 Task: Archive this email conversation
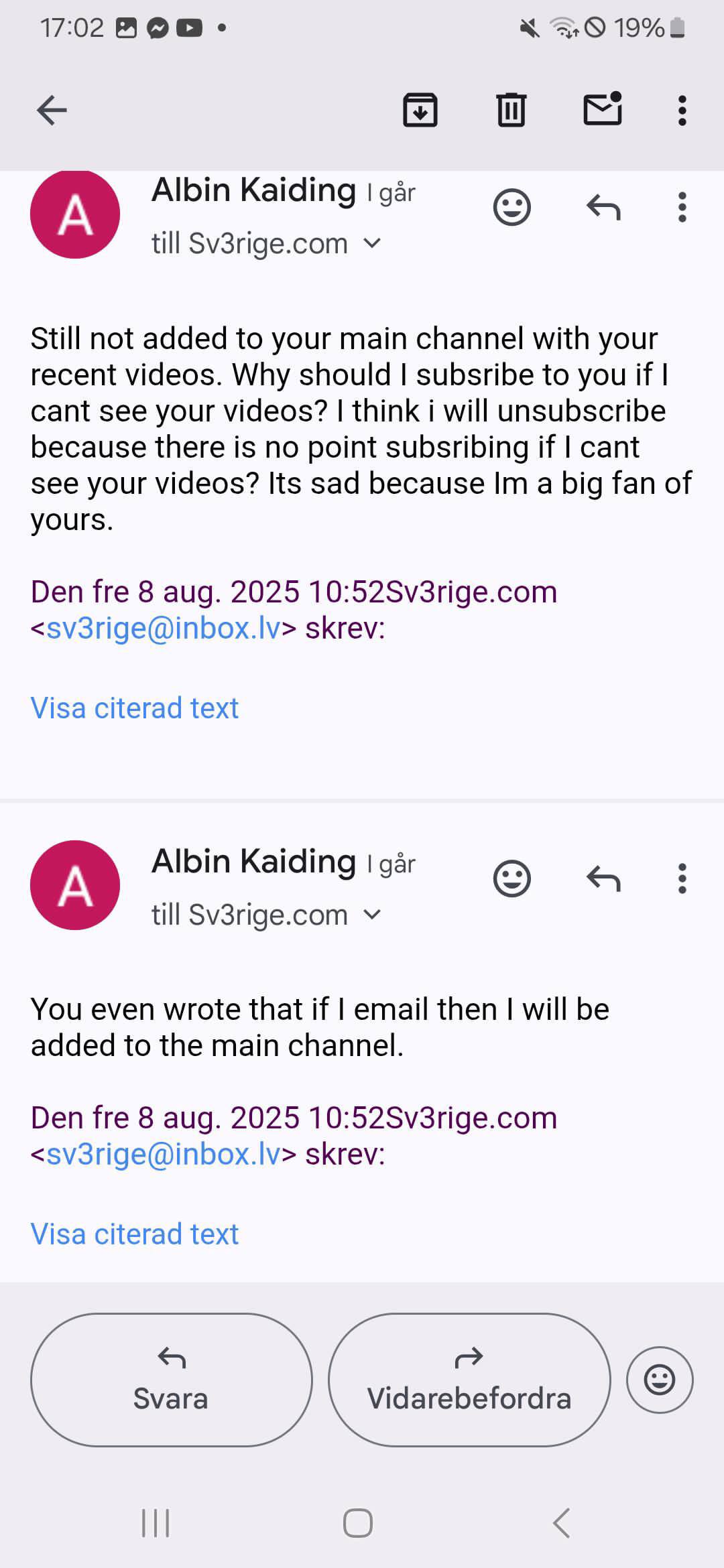[x=420, y=111]
